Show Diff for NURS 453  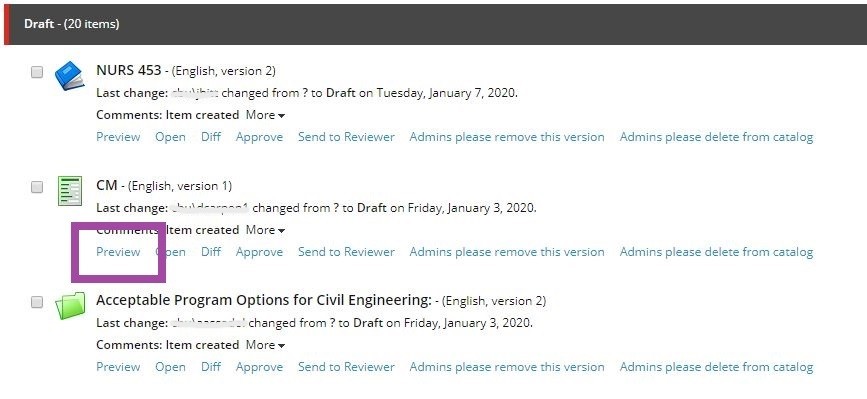coord(211,137)
